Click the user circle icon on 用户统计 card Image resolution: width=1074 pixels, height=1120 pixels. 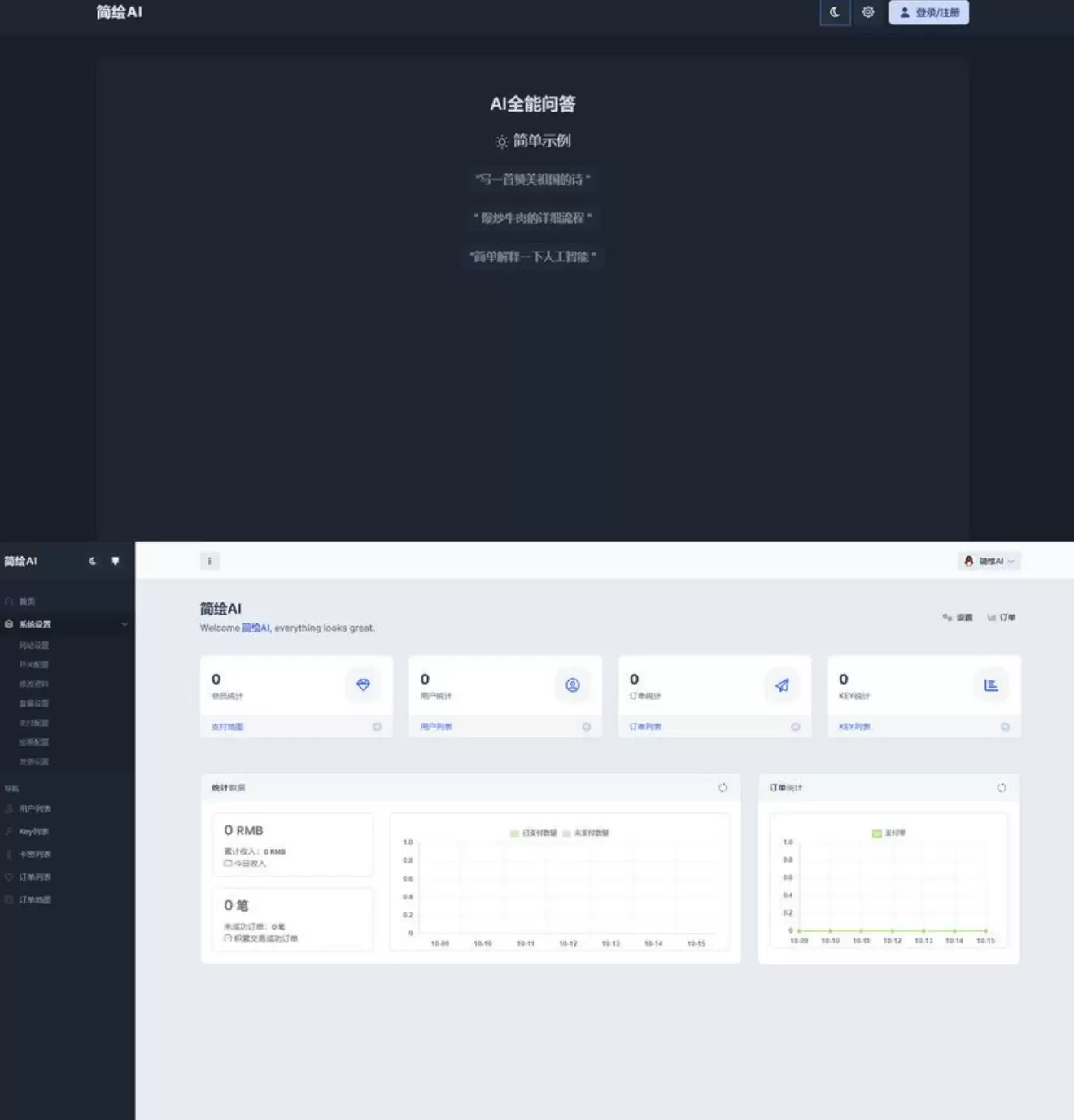point(573,685)
